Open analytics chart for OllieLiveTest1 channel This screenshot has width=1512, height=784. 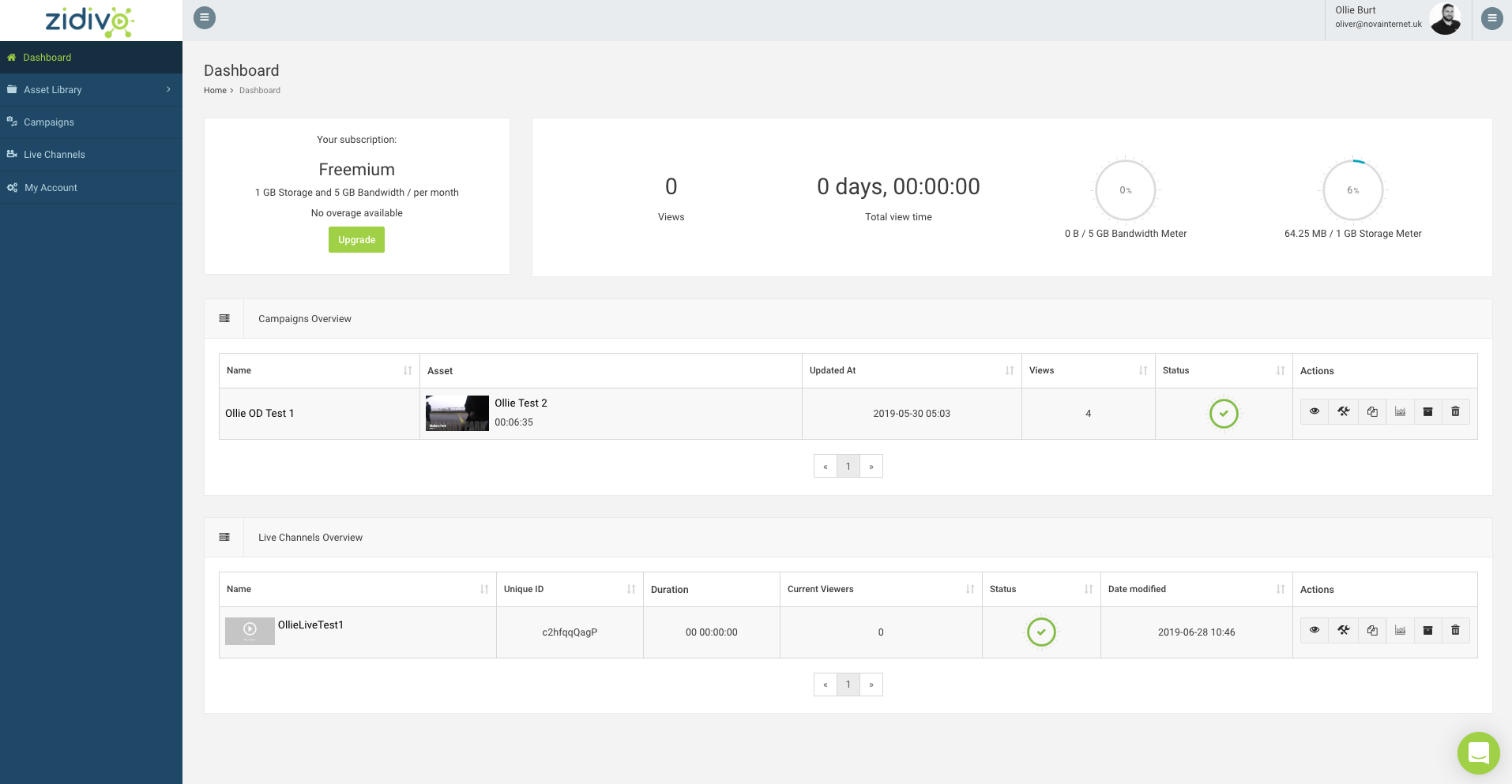click(x=1400, y=630)
